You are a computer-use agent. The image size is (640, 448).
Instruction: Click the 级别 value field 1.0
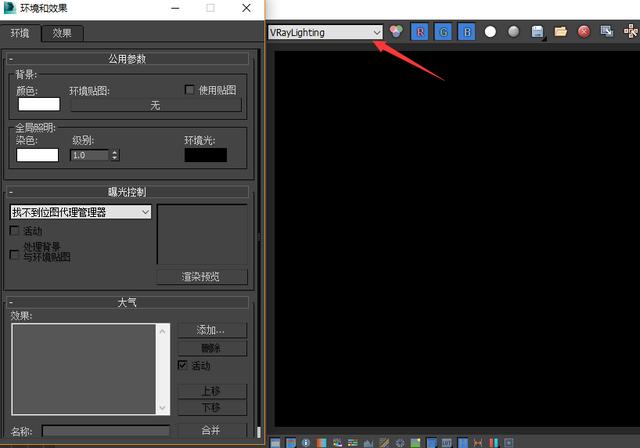(90, 155)
